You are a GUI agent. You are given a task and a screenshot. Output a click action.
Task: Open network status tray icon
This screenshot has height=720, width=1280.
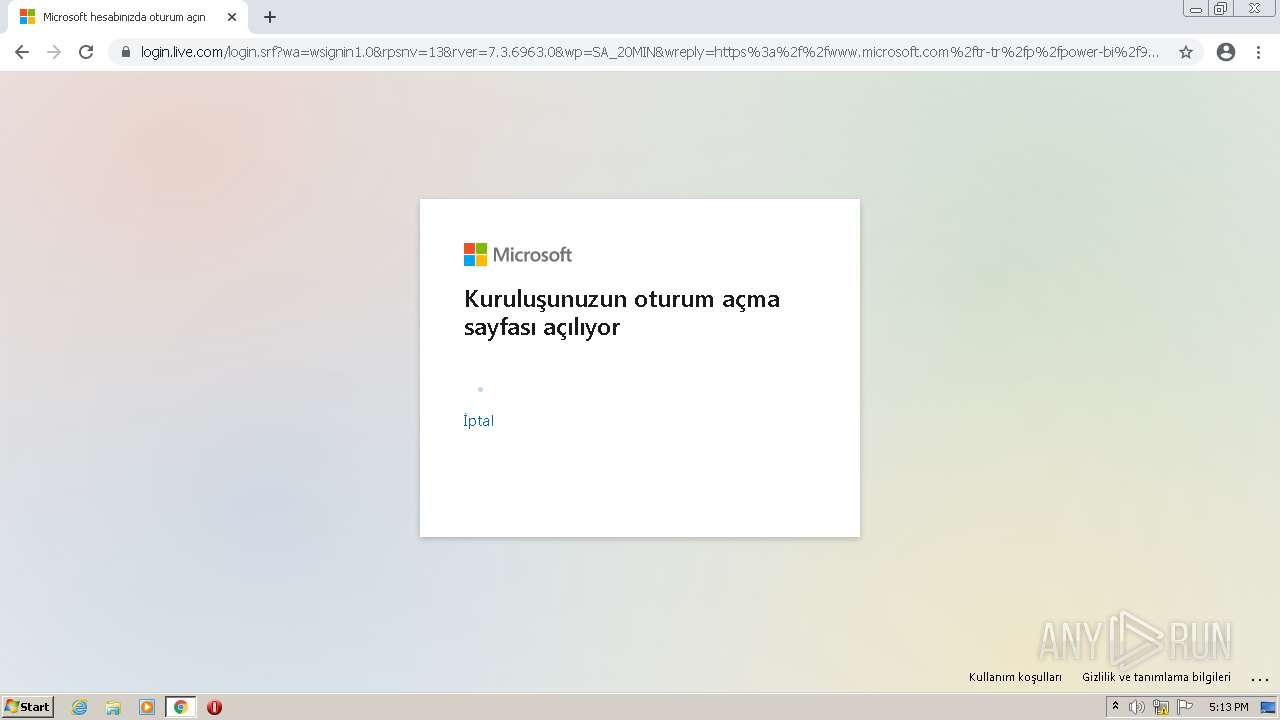click(1161, 707)
